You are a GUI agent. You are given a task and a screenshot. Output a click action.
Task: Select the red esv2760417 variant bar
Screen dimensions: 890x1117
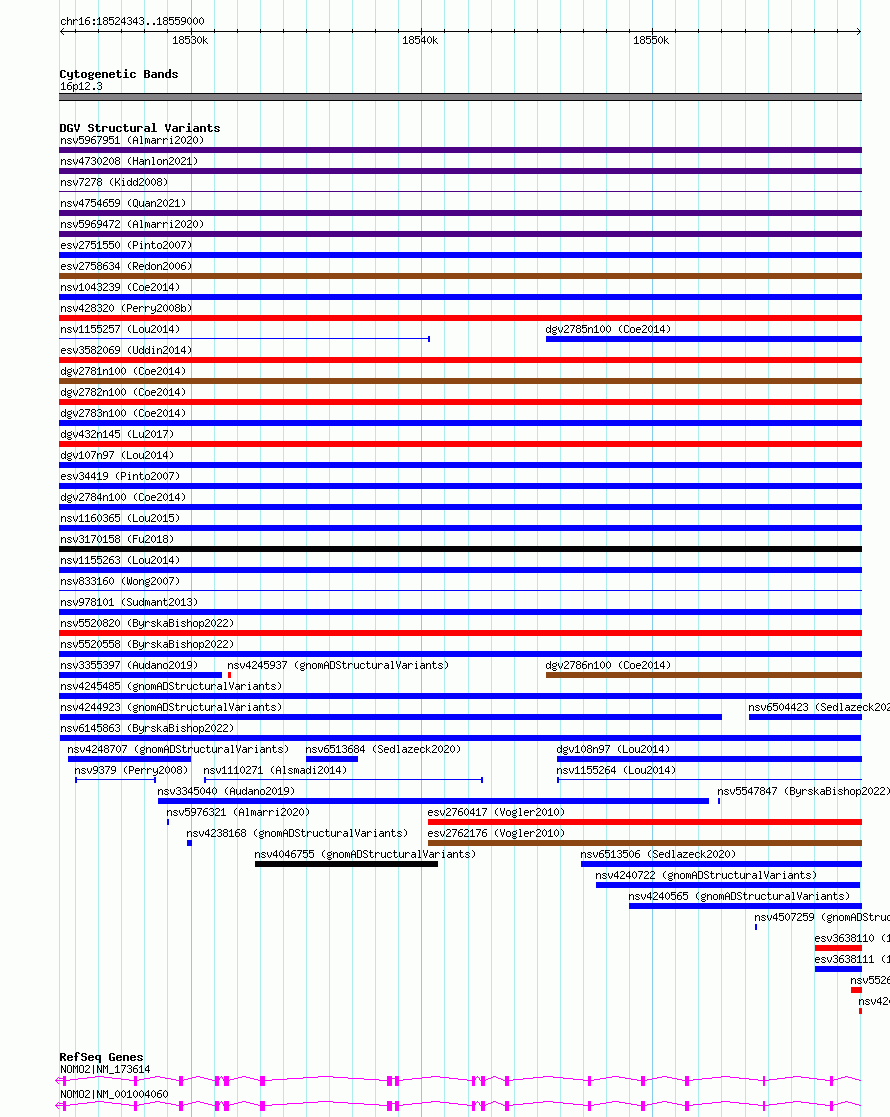pyautogui.click(x=645, y=822)
